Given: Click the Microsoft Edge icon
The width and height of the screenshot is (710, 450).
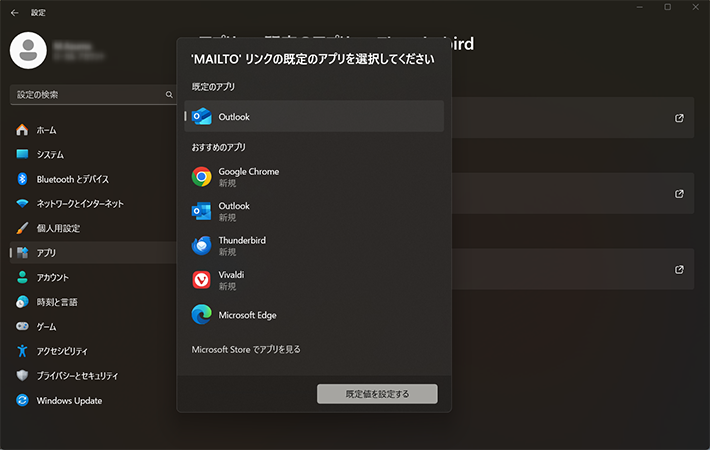Looking at the screenshot, I should tap(201, 315).
